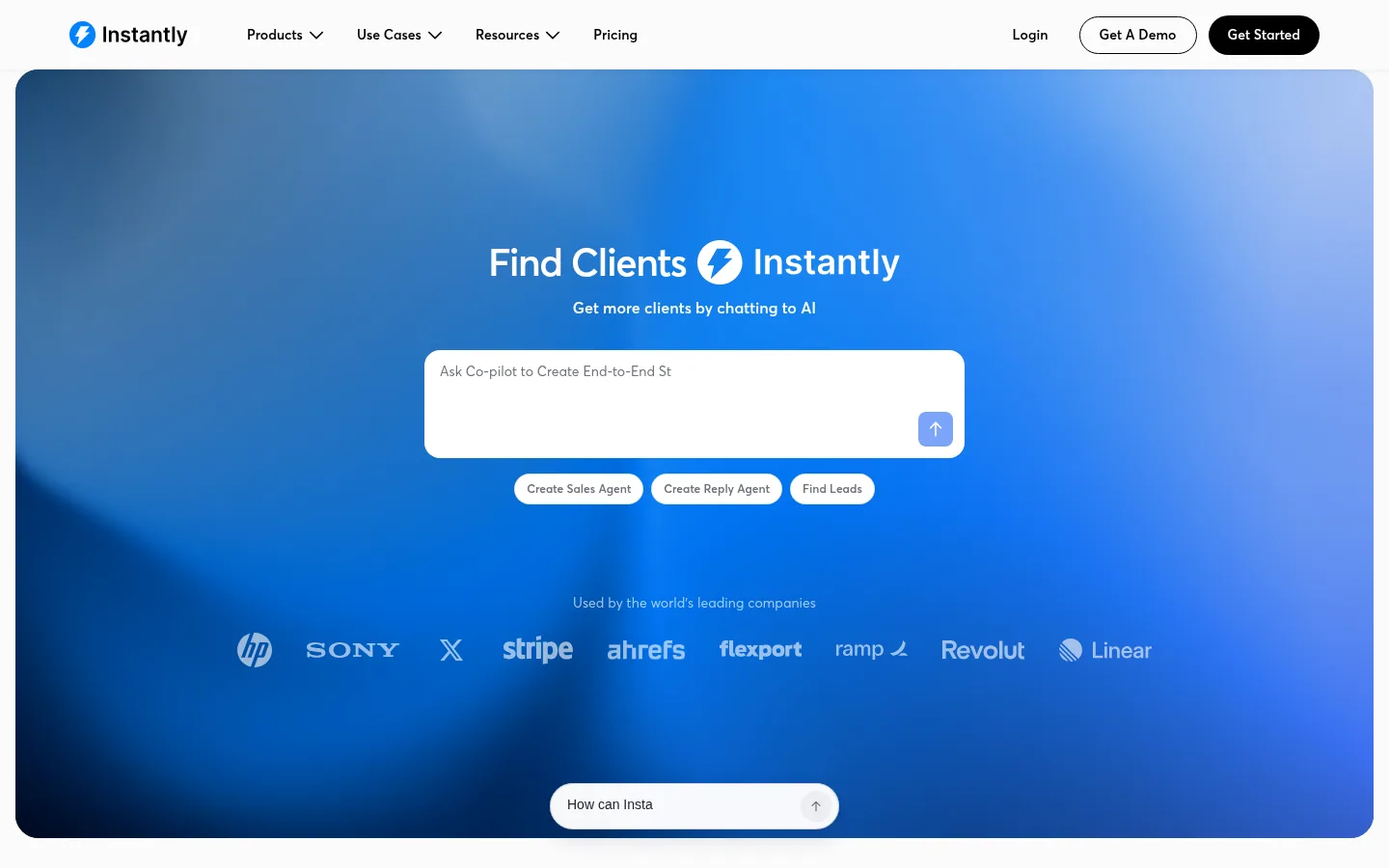Click the ahrefs logo

coord(646,650)
